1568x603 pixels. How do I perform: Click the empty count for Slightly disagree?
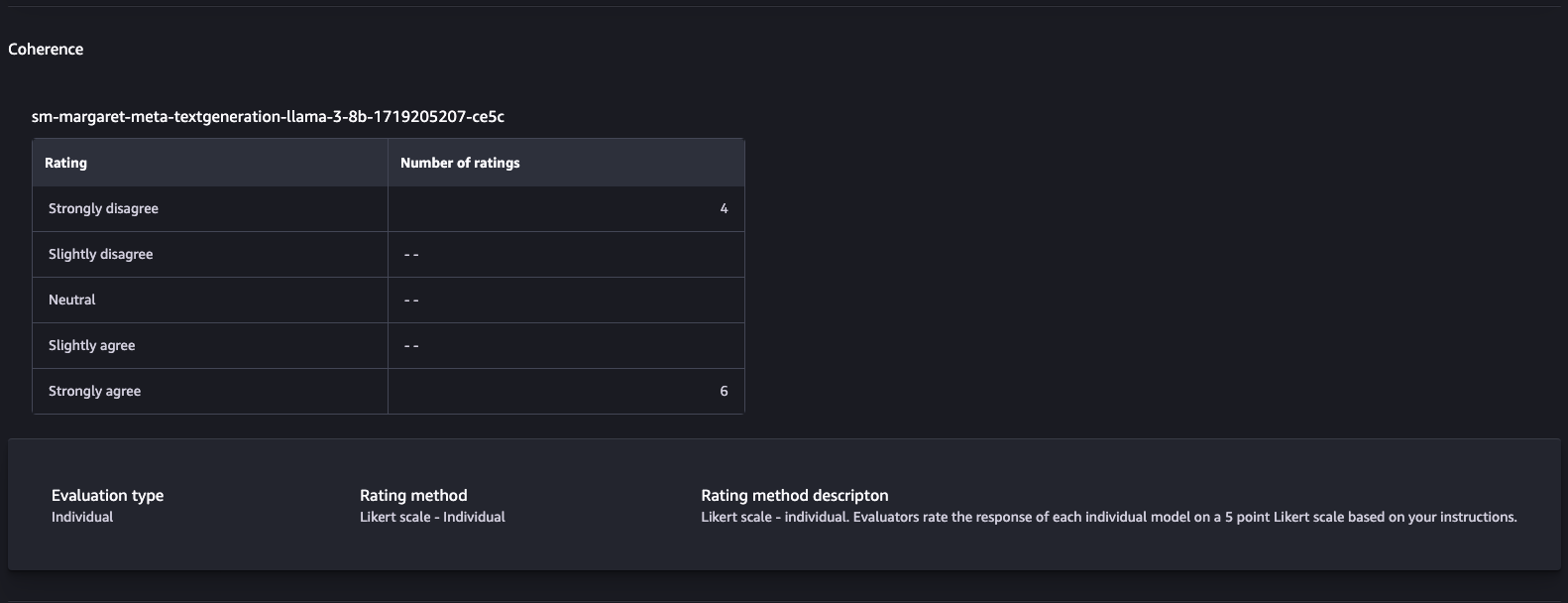click(x=411, y=255)
